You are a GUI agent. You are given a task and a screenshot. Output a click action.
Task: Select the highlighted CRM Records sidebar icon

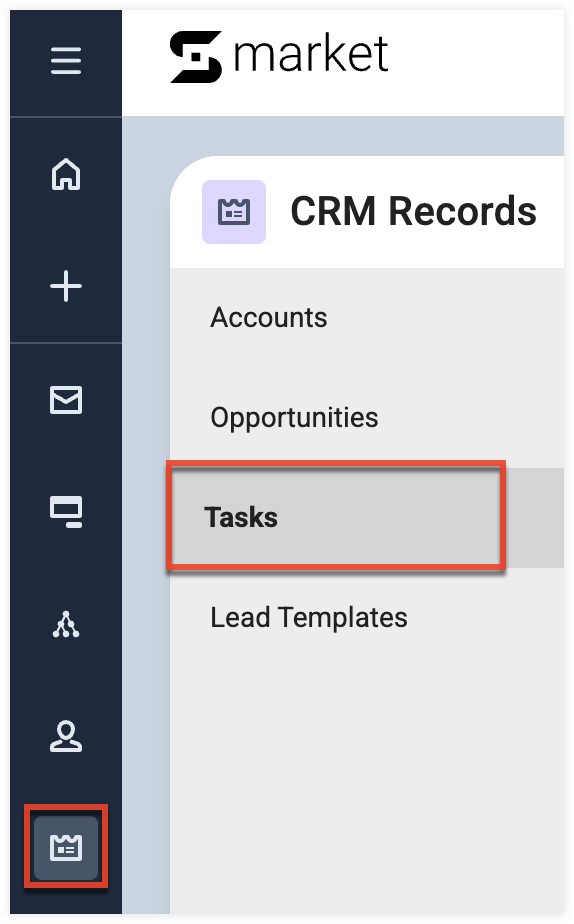click(65, 847)
